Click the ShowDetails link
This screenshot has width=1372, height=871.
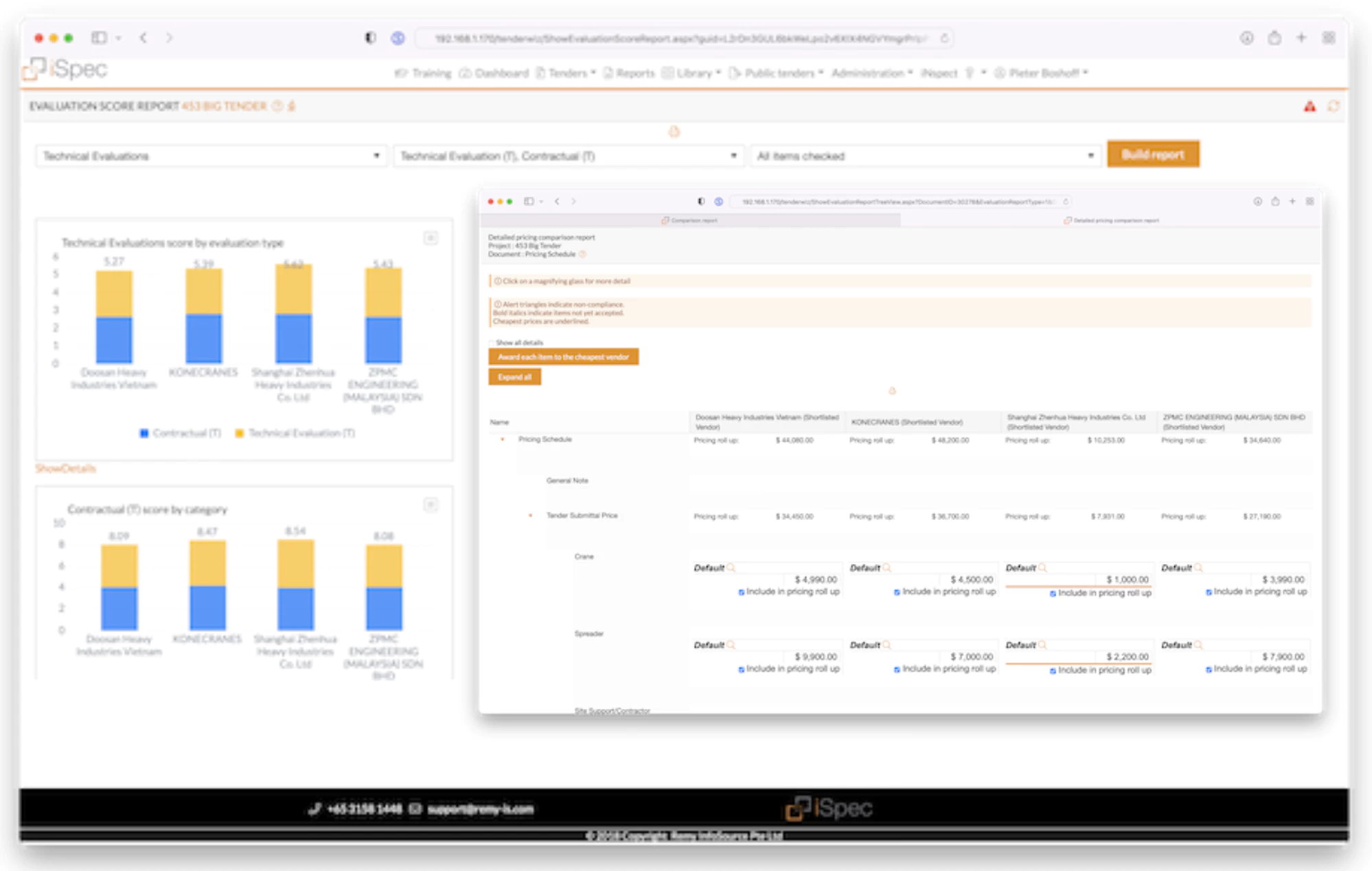(x=66, y=468)
